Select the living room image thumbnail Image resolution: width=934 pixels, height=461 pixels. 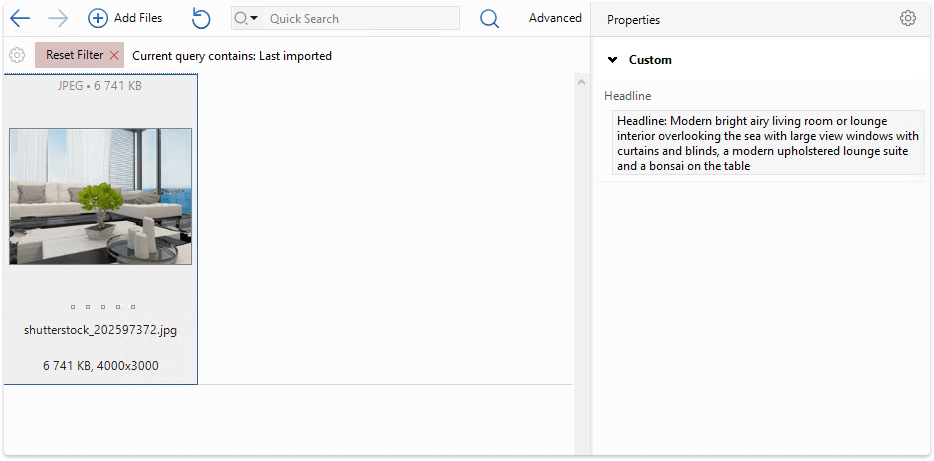(100, 196)
